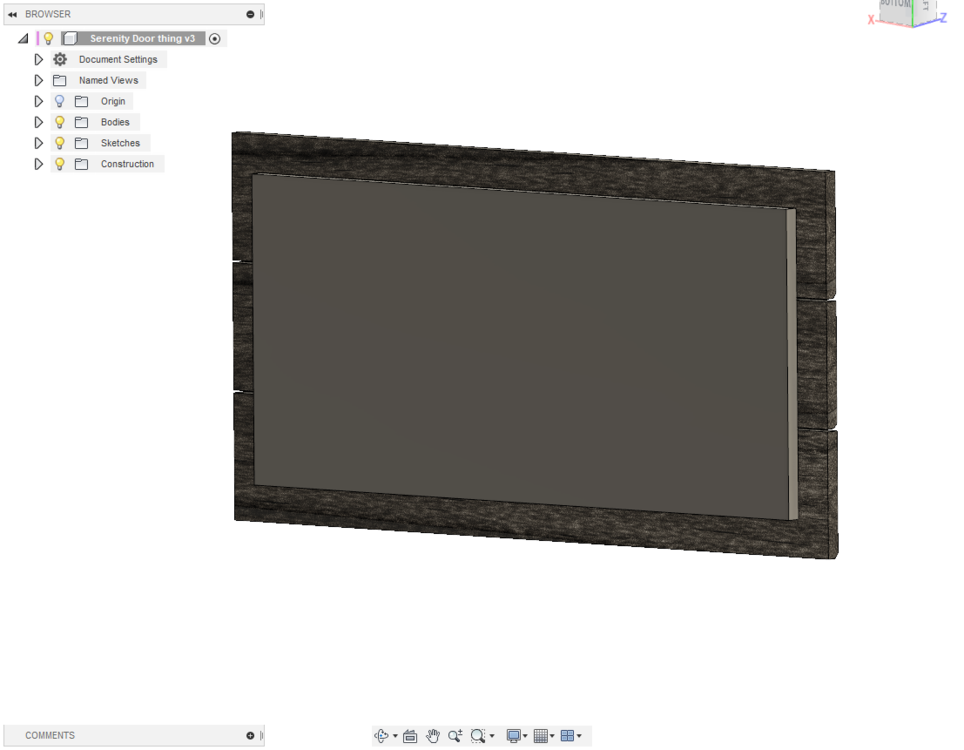Show the Origin folder via lightbulb
Viewport: 964px width, 750px height.
pos(60,101)
